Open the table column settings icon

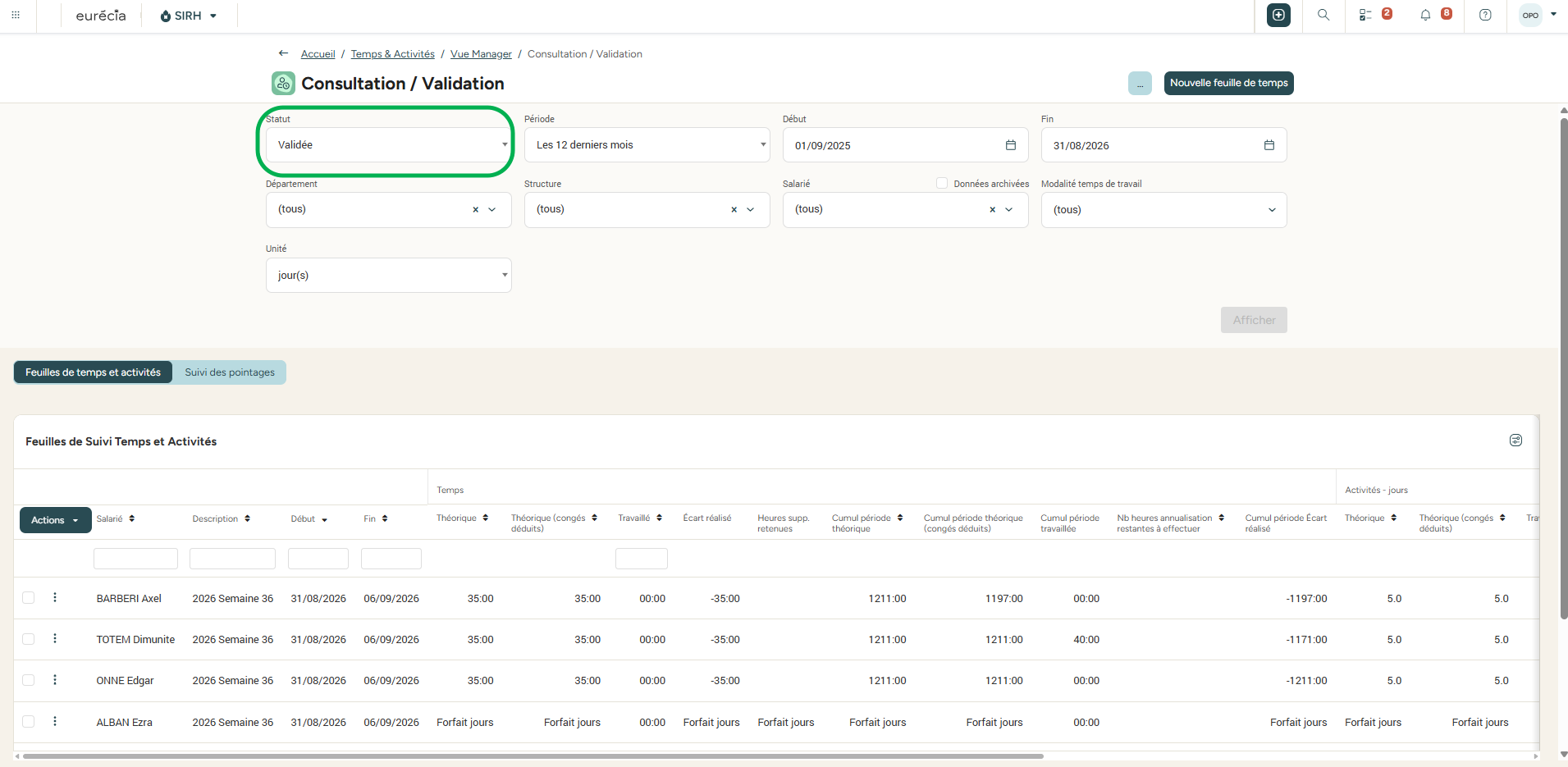1515,441
